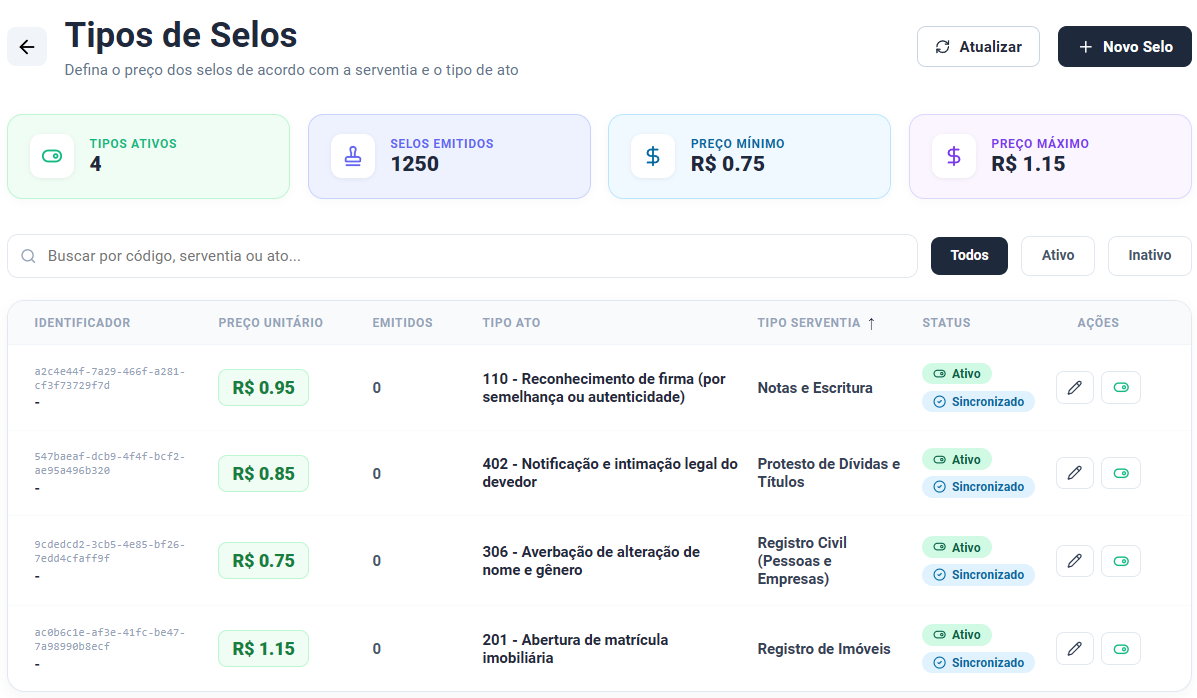The image size is (1197, 698).
Task: Click the Ativo badge in the R$ 0.85 row
Action: [x=957, y=460]
